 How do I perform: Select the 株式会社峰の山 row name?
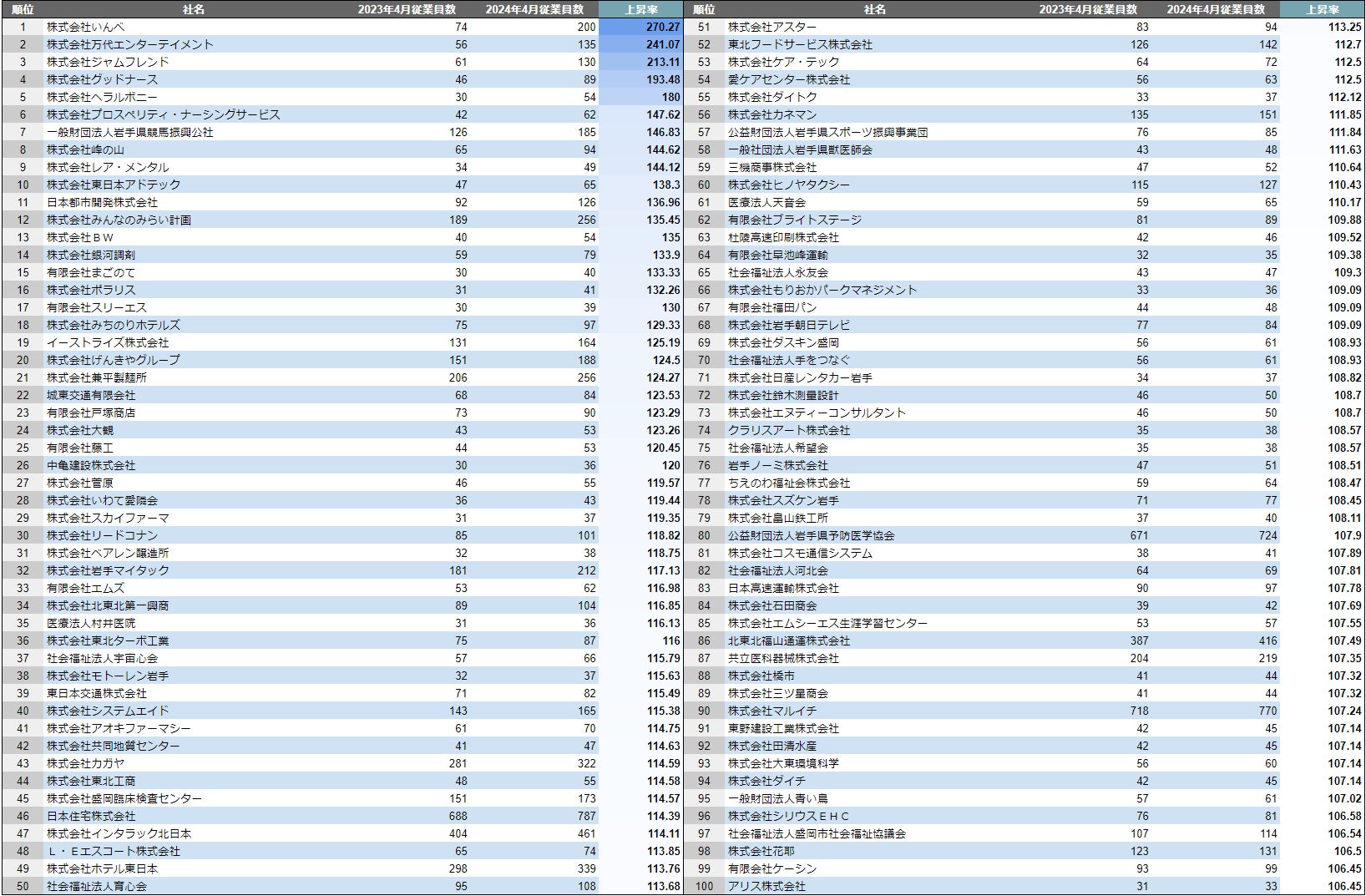85,149
